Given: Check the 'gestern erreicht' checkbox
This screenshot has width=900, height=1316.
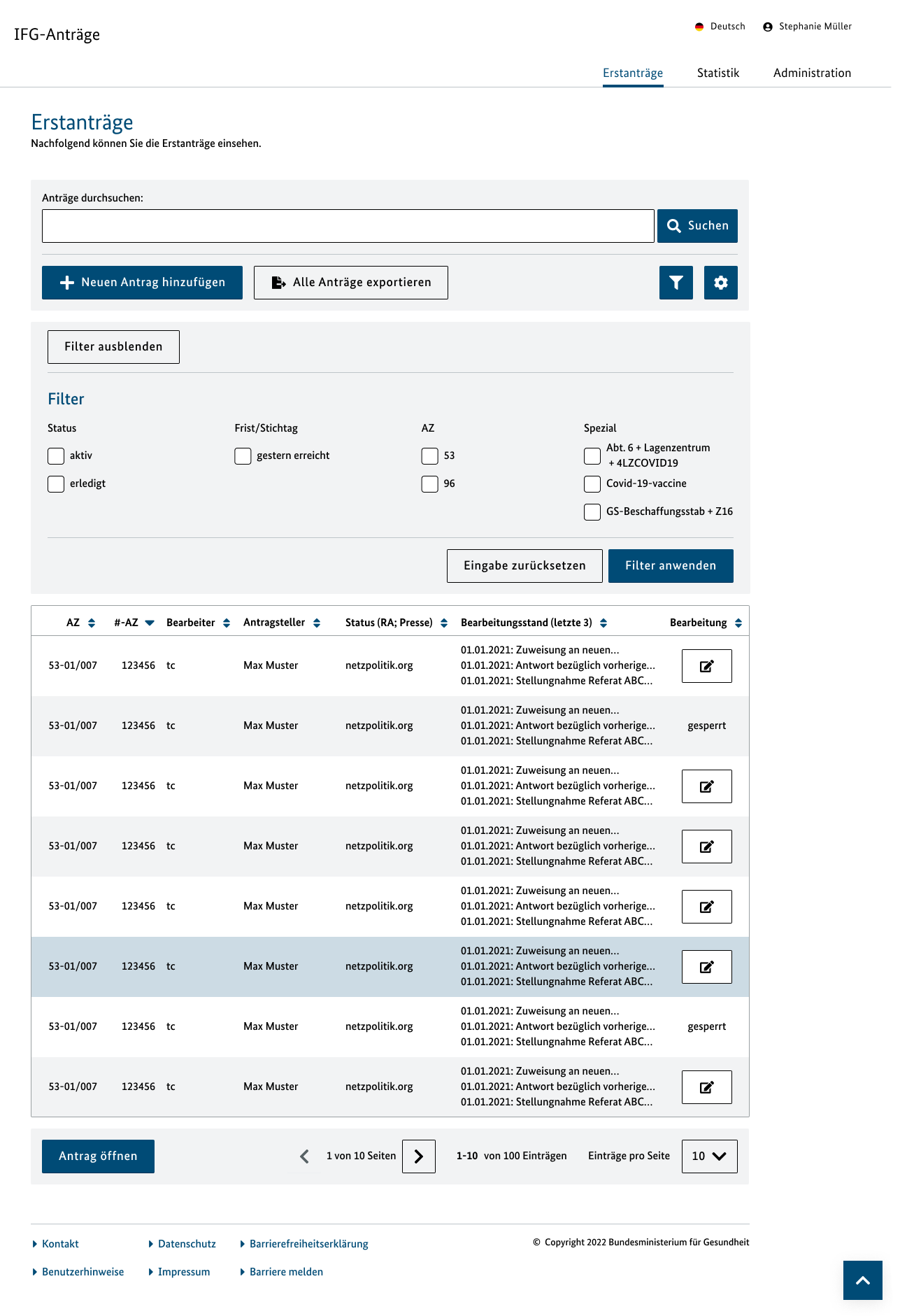Looking at the screenshot, I should tap(243, 456).
